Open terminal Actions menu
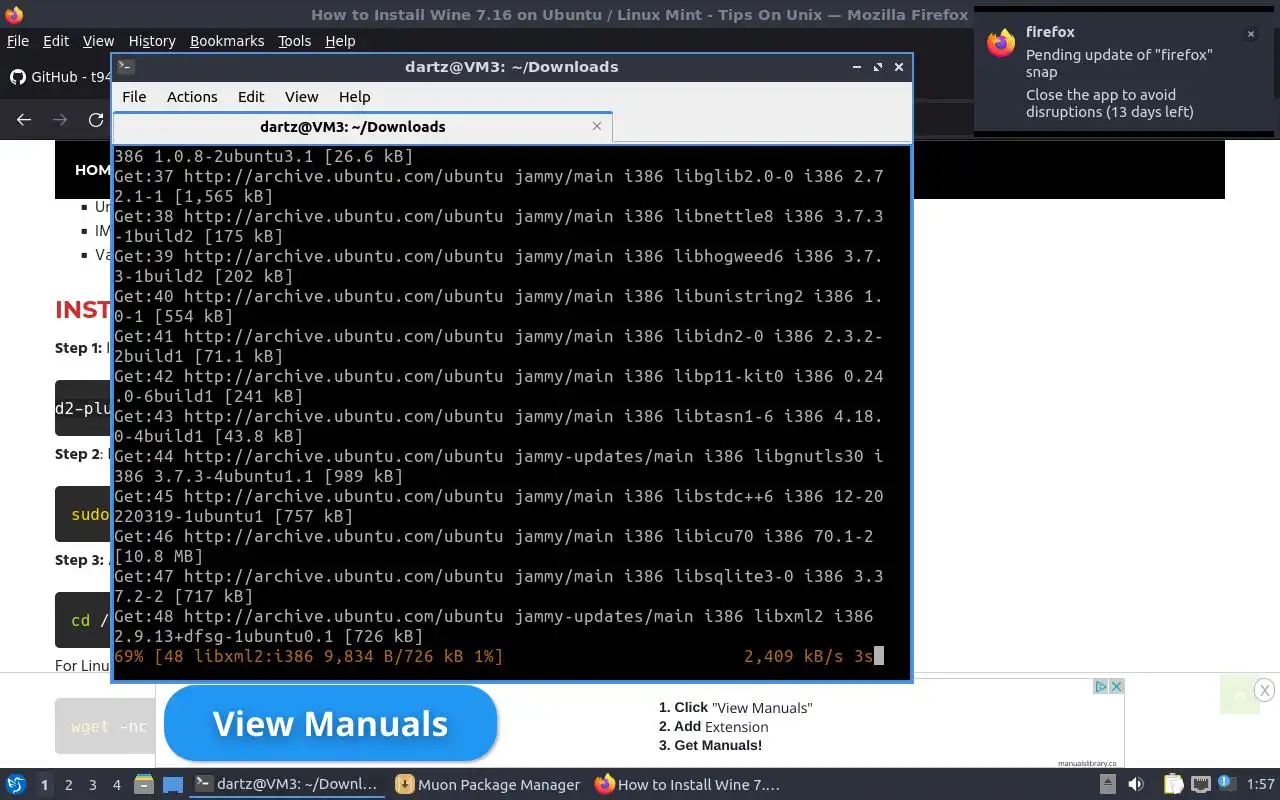The width and height of the screenshot is (1280, 800). (192, 97)
